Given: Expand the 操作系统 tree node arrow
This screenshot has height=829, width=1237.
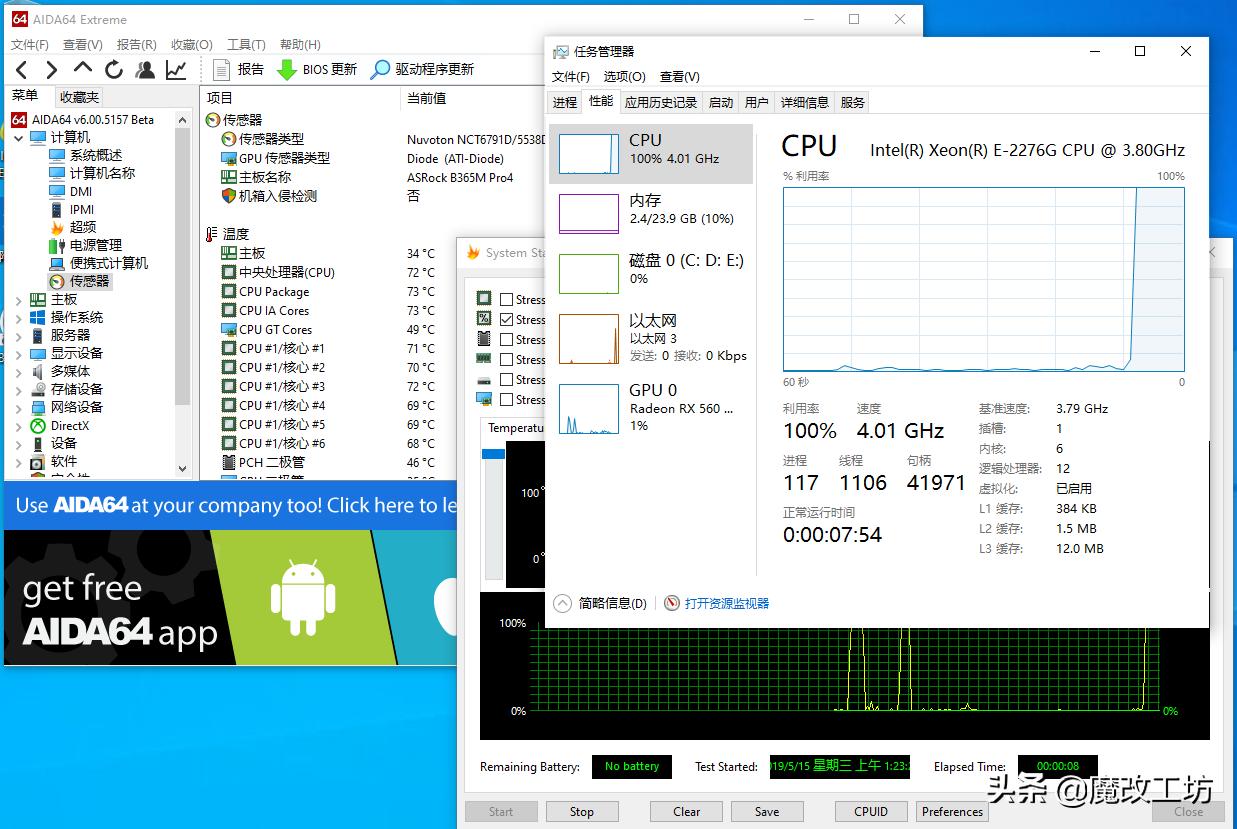Looking at the screenshot, I should click(19, 317).
